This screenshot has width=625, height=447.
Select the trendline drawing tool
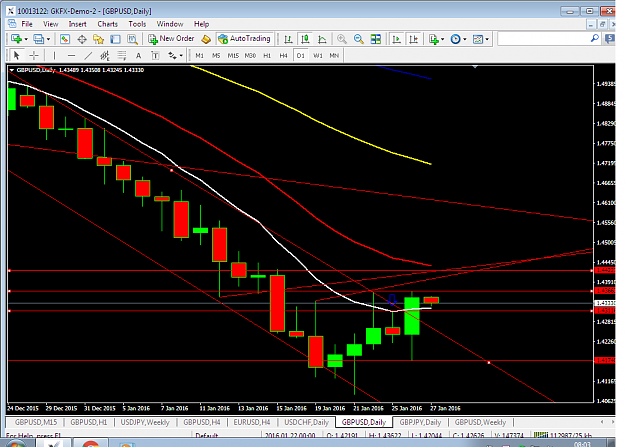(88, 55)
